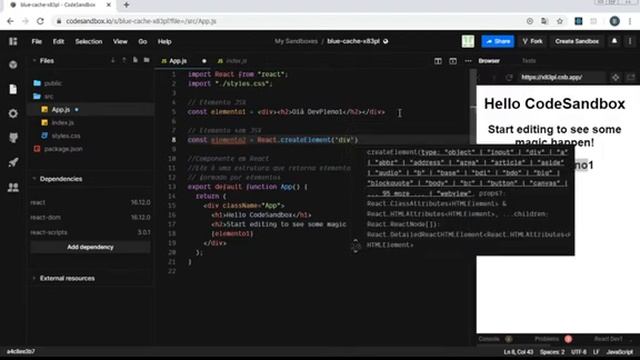640x360 pixels.
Task: Open the Problems panel at preview bottom
Action: (x=547, y=339)
